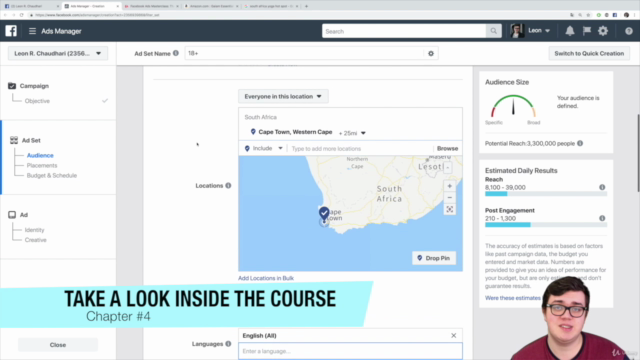Open the help question mark icon

click(x=629, y=31)
